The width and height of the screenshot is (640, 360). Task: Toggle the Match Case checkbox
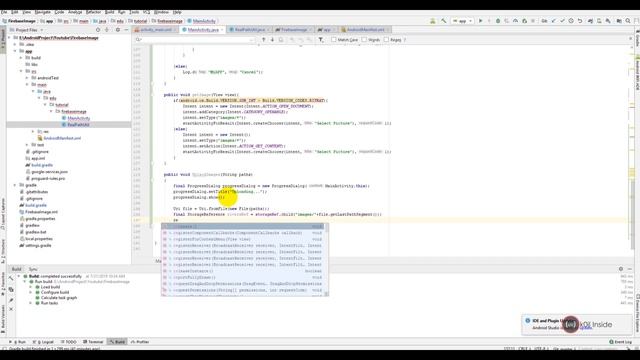334,40
